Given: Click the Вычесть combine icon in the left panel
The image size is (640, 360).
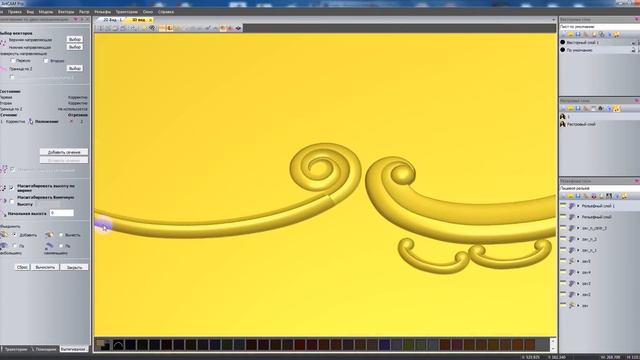Looking at the screenshot, I should [49, 235].
